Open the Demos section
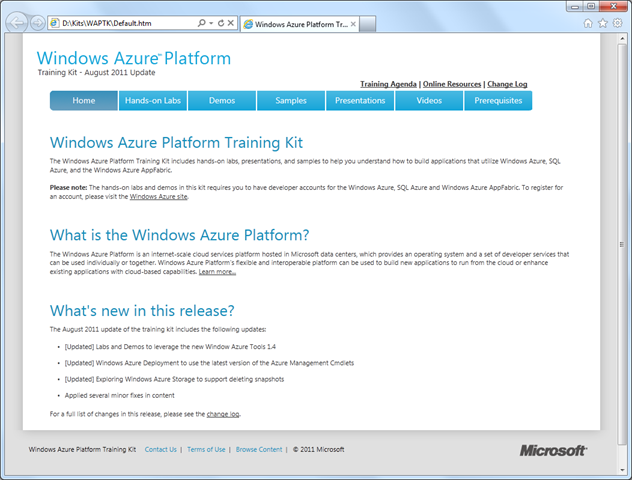Viewport: 632px width, 480px height. (x=222, y=100)
